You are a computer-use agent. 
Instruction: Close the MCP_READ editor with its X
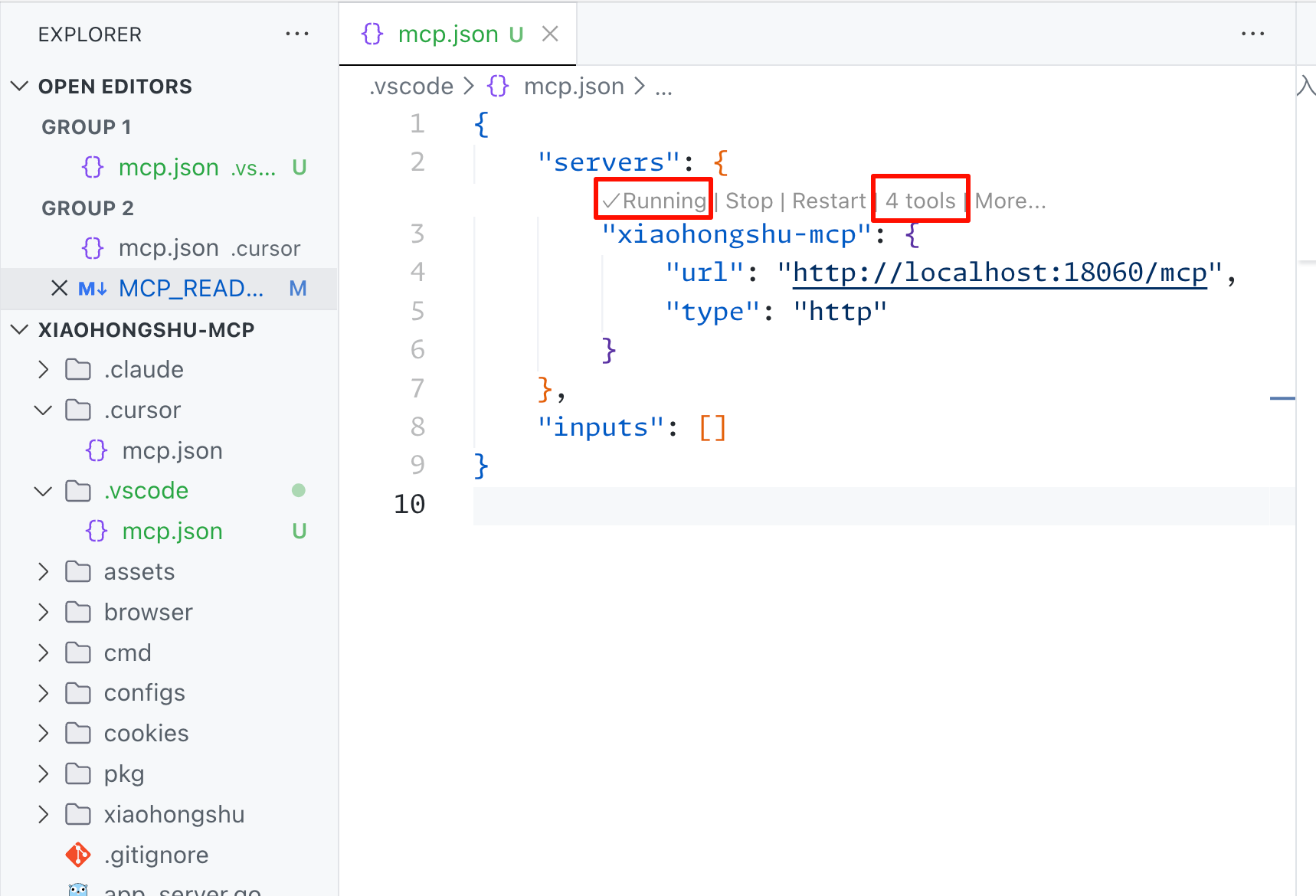(59, 288)
